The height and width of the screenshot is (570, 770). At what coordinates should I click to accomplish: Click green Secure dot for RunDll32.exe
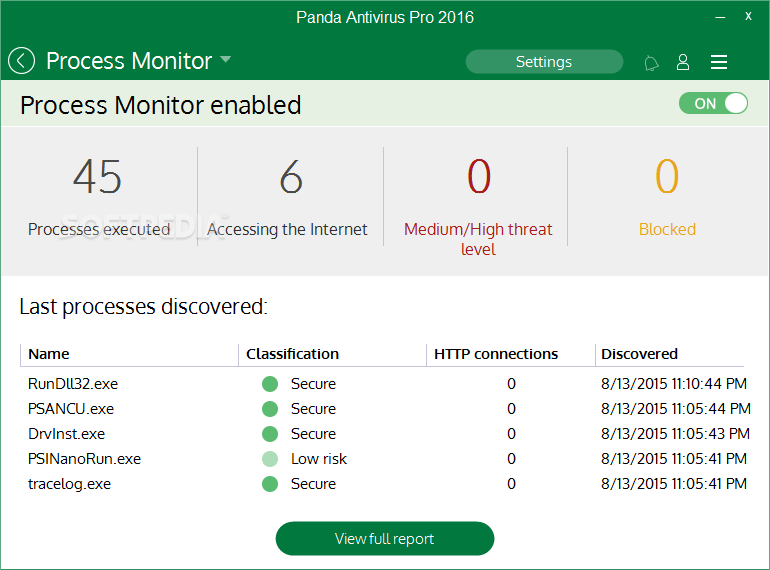tap(270, 383)
